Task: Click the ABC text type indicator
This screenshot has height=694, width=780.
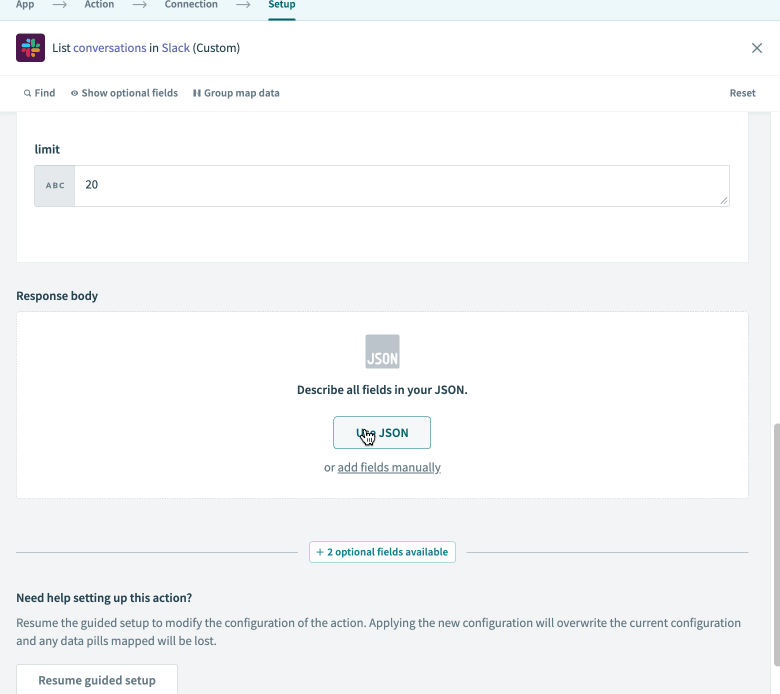Action: pos(55,186)
